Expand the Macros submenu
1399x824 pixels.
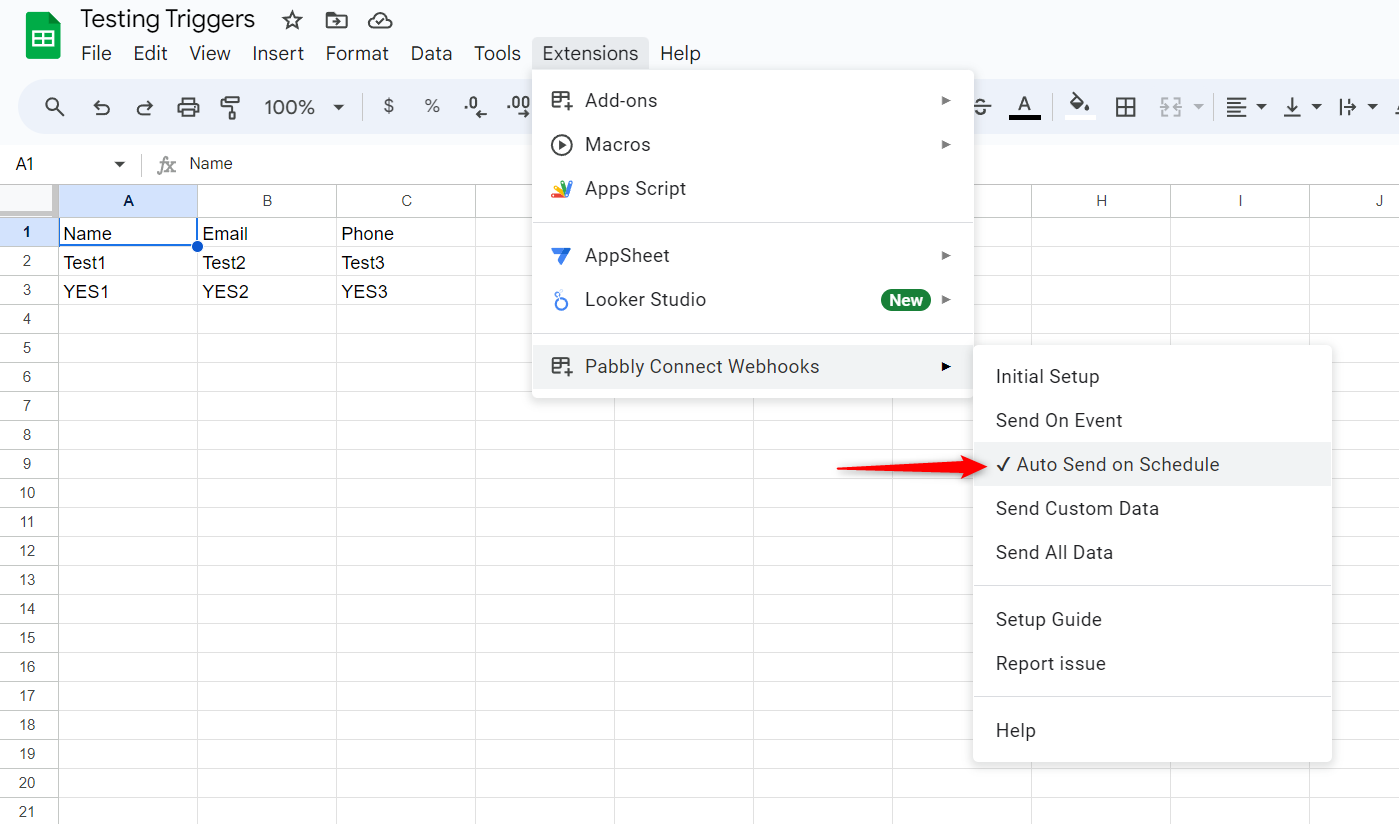click(x=753, y=145)
